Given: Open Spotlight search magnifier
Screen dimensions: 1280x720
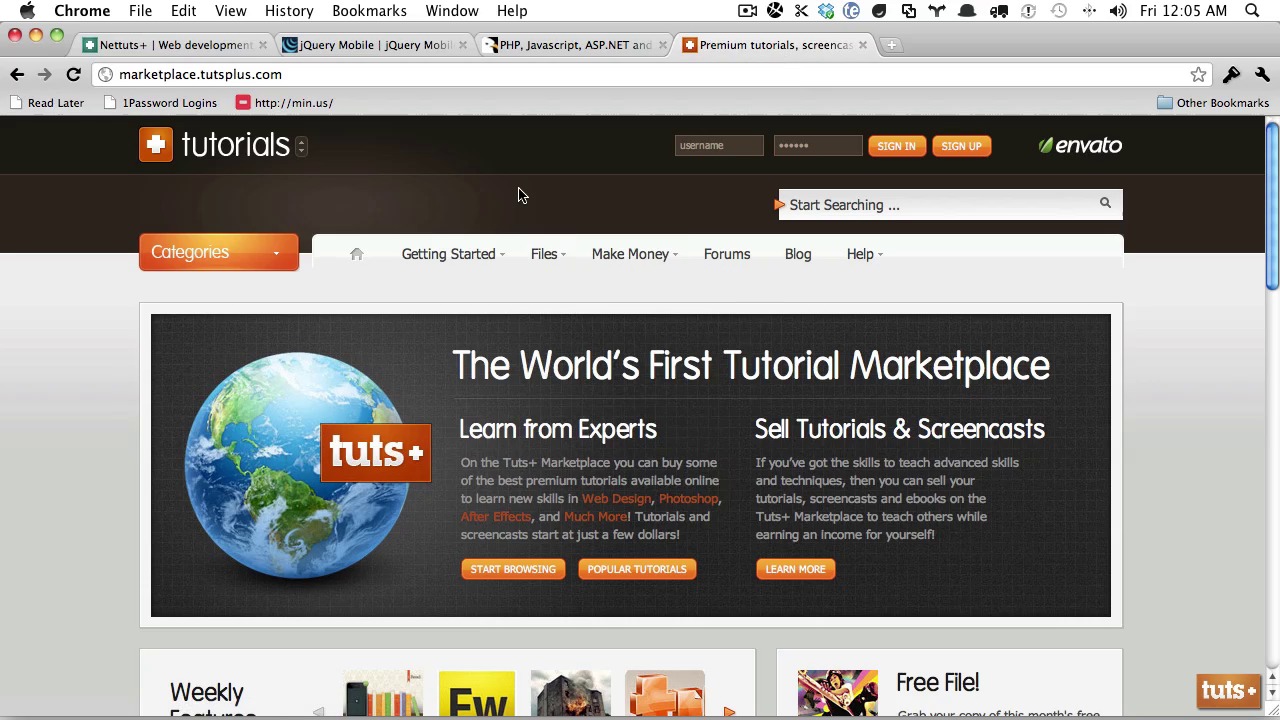Looking at the screenshot, I should click(x=1252, y=11).
